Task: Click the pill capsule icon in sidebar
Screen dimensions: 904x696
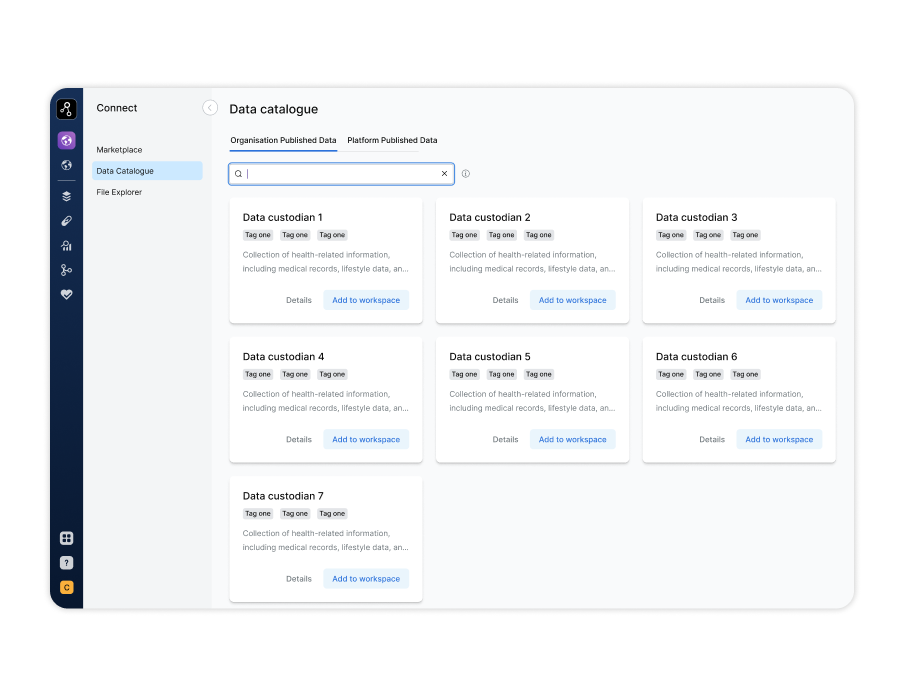Action: pyautogui.click(x=66, y=221)
